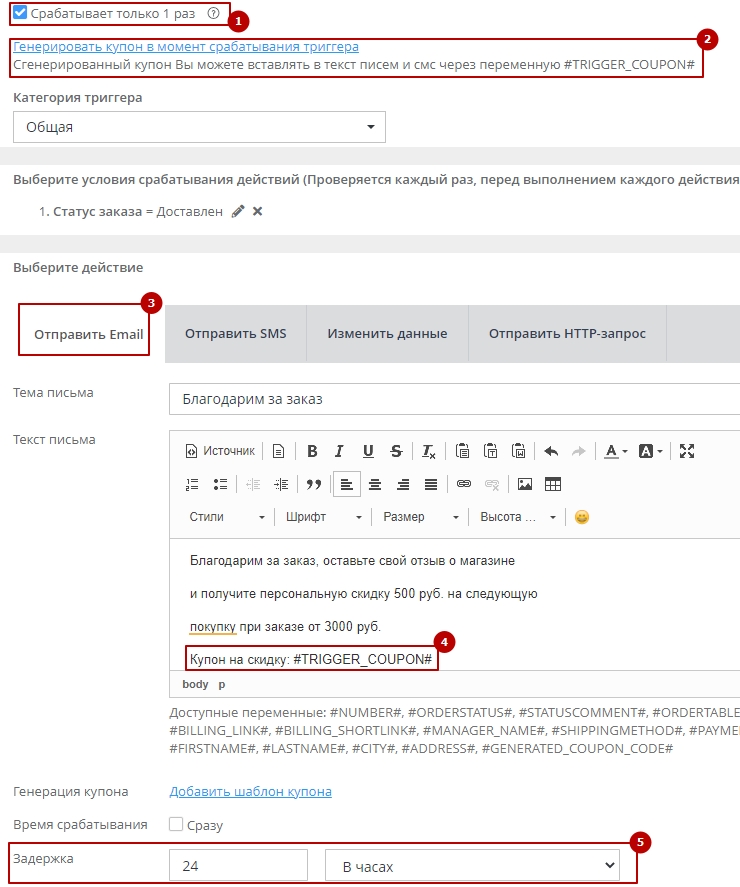
Task: Expand the 'В часах' delay unit dropdown
Action: (472, 866)
